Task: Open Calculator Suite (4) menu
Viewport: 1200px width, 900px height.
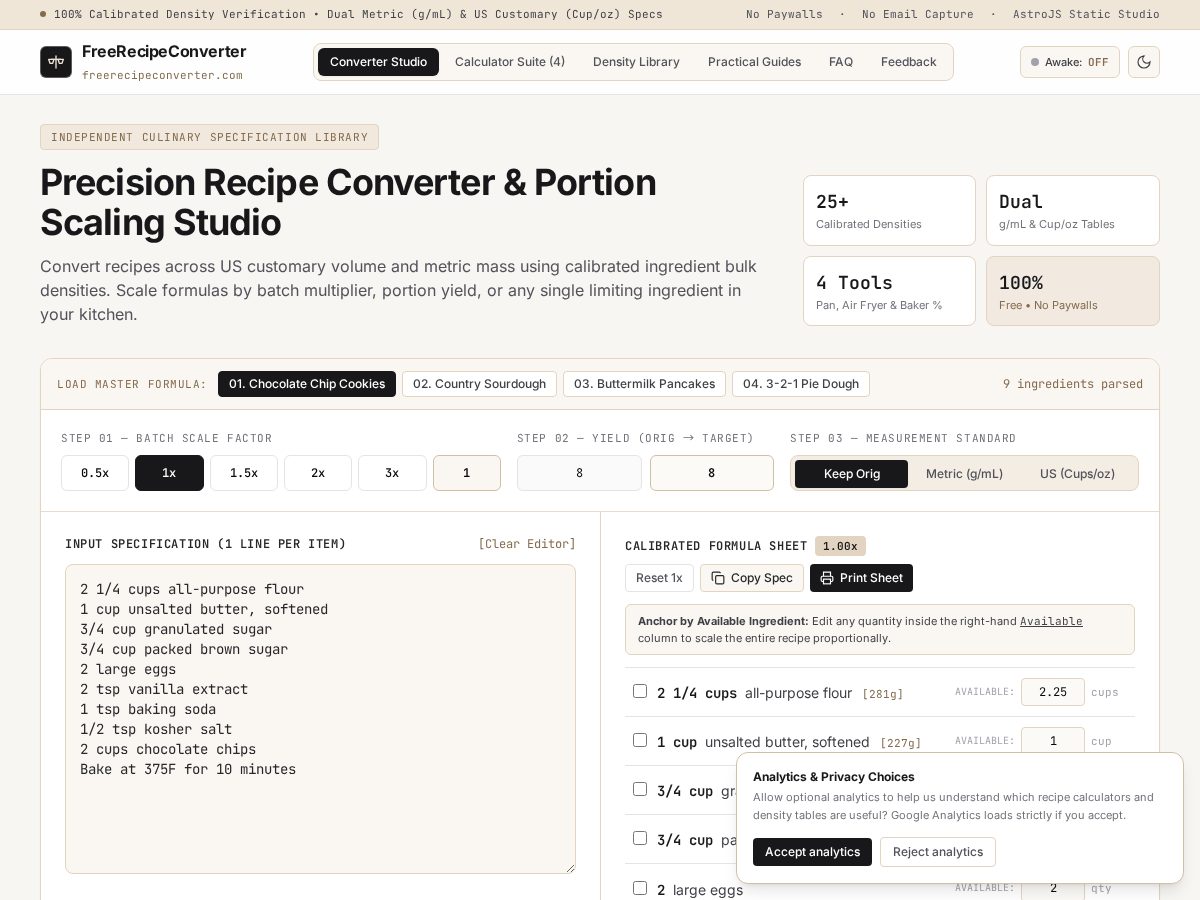Action: pos(510,62)
